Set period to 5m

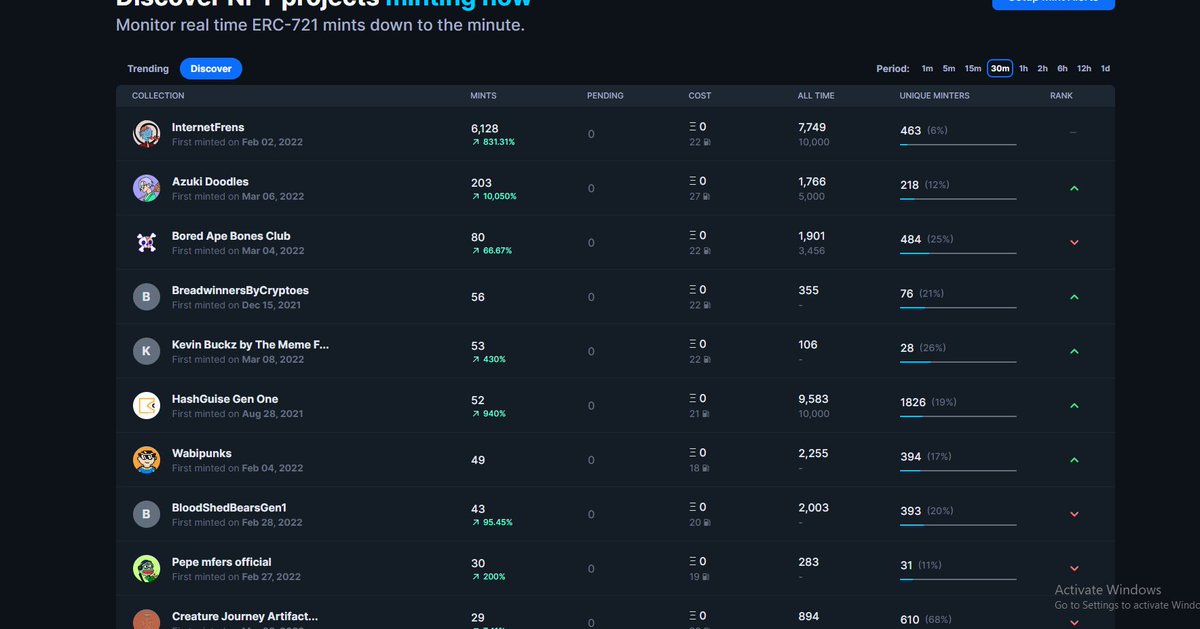[949, 69]
